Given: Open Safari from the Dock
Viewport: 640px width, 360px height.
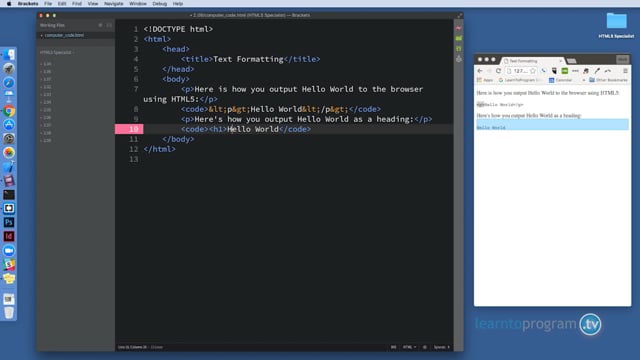Looking at the screenshot, I should click(x=9, y=83).
